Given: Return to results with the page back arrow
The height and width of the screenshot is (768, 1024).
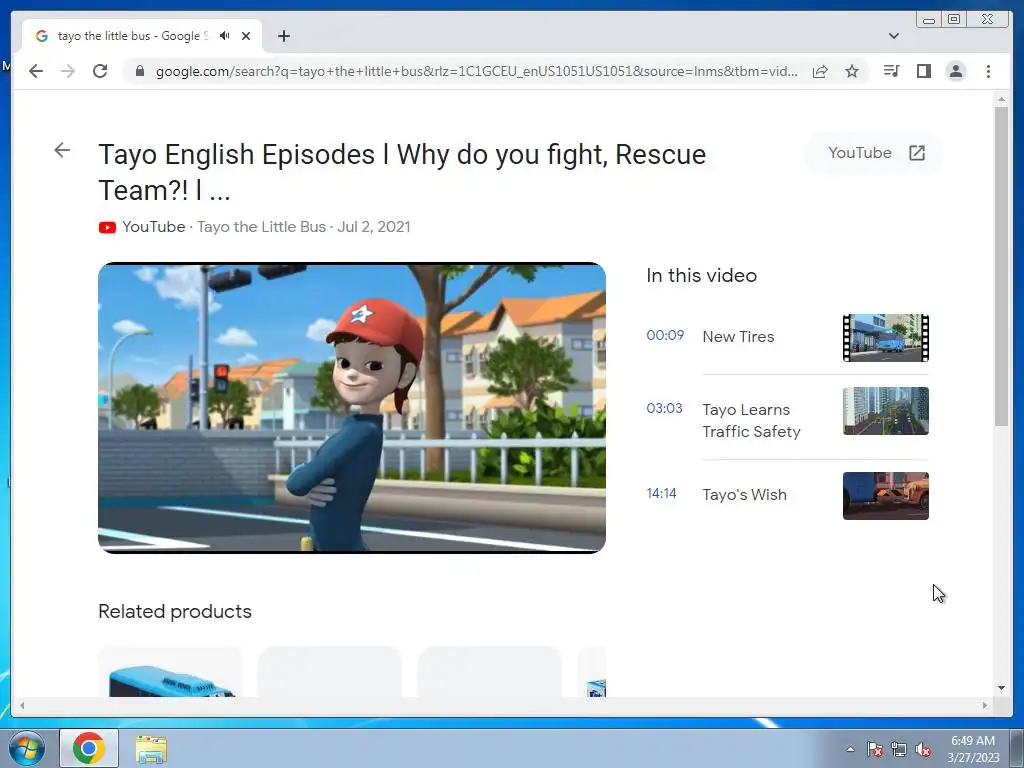Looking at the screenshot, I should pyautogui.click(x=62, y=150).
